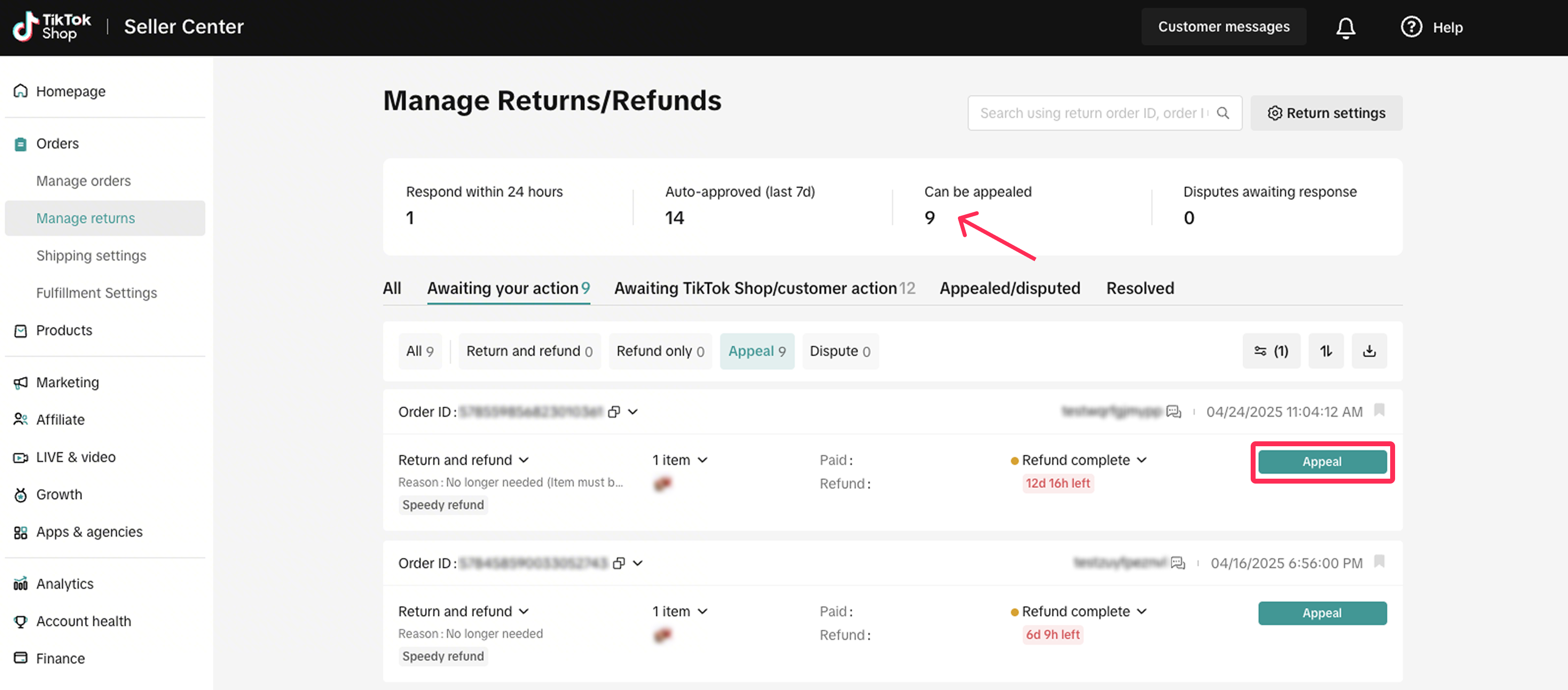1568x690 pixels.
Task: Click Appeal button on second order
Action: (1321, 613)
